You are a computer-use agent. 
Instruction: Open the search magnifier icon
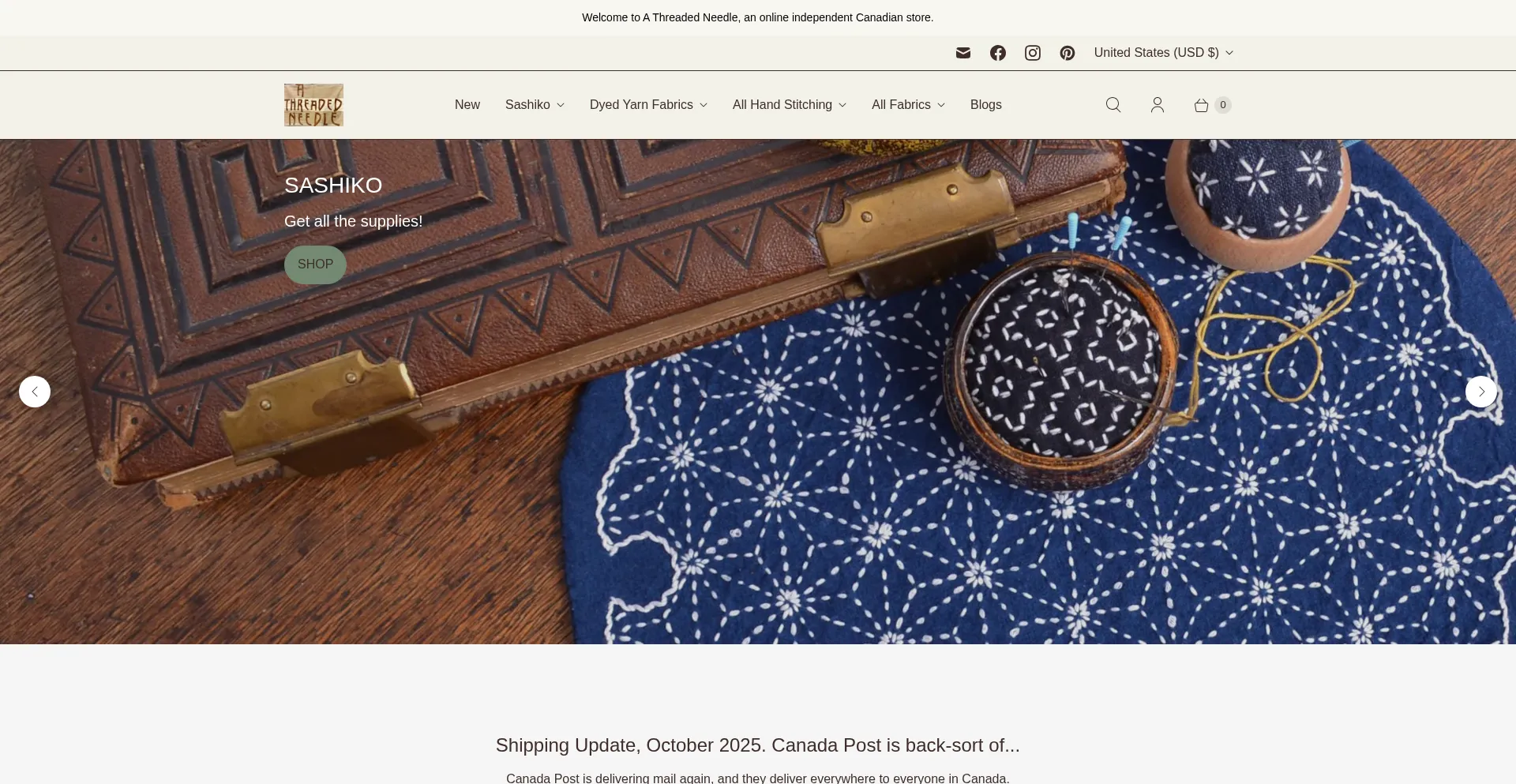click(1113, 105)
